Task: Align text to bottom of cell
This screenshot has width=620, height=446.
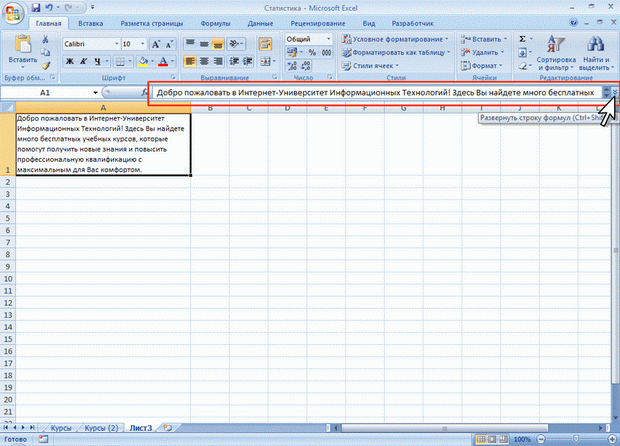Action: 218,43
